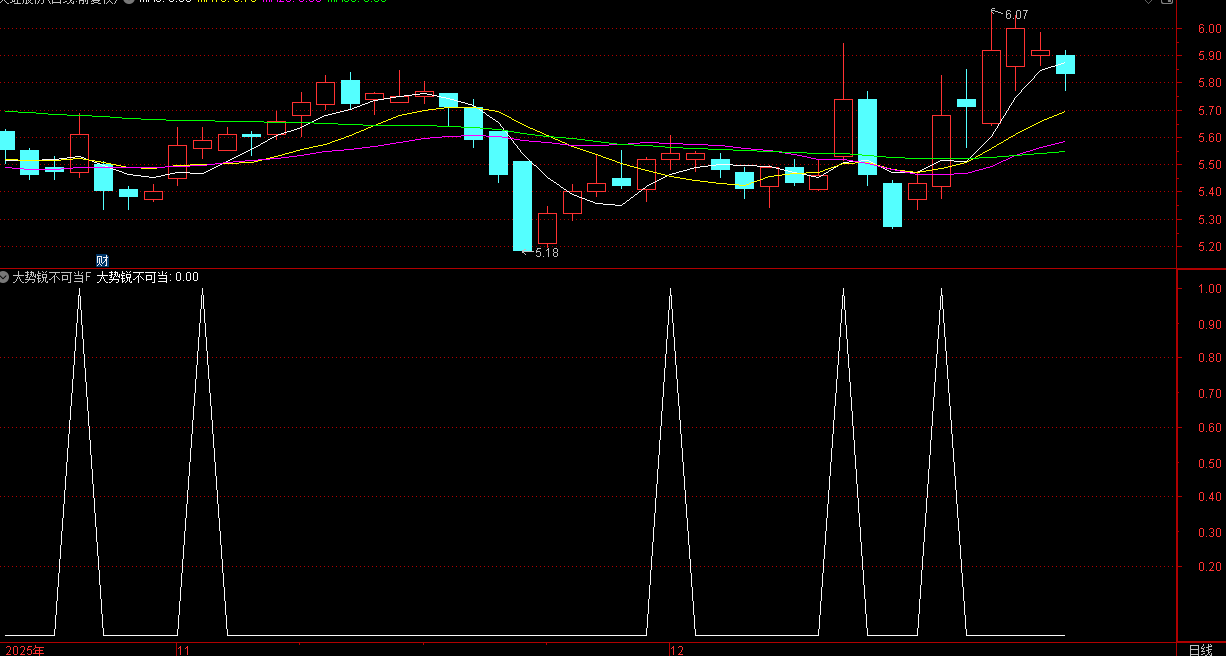This screenshot has width=1226, height=656.
Task: Open the 大势锐不可当F indicator dropdown arrow
Action: coord(5,277)
